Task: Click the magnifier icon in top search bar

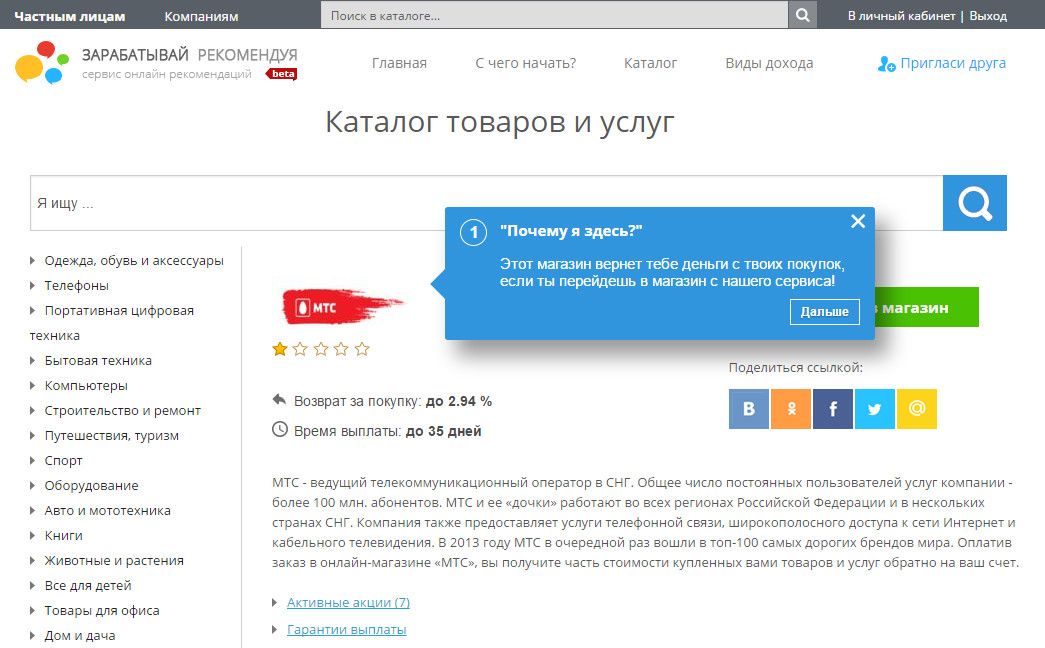Action: 802,16
